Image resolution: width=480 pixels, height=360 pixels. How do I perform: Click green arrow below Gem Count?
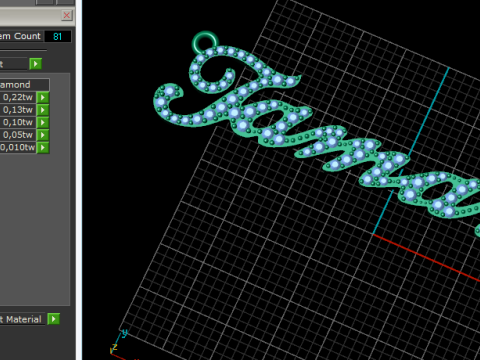pyautogui.click(x=36, y=64)
